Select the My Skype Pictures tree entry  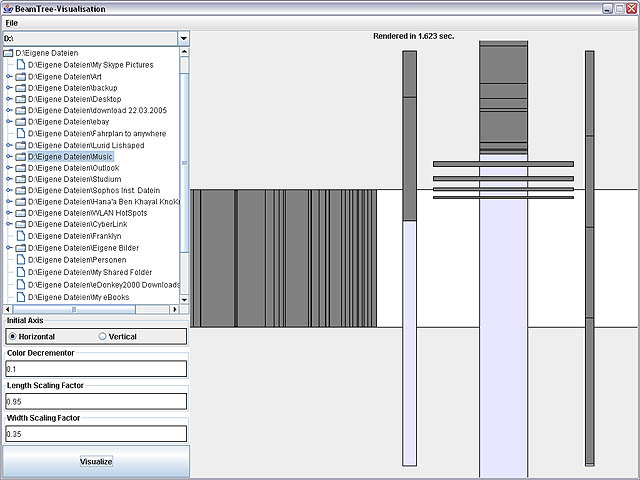91,65
